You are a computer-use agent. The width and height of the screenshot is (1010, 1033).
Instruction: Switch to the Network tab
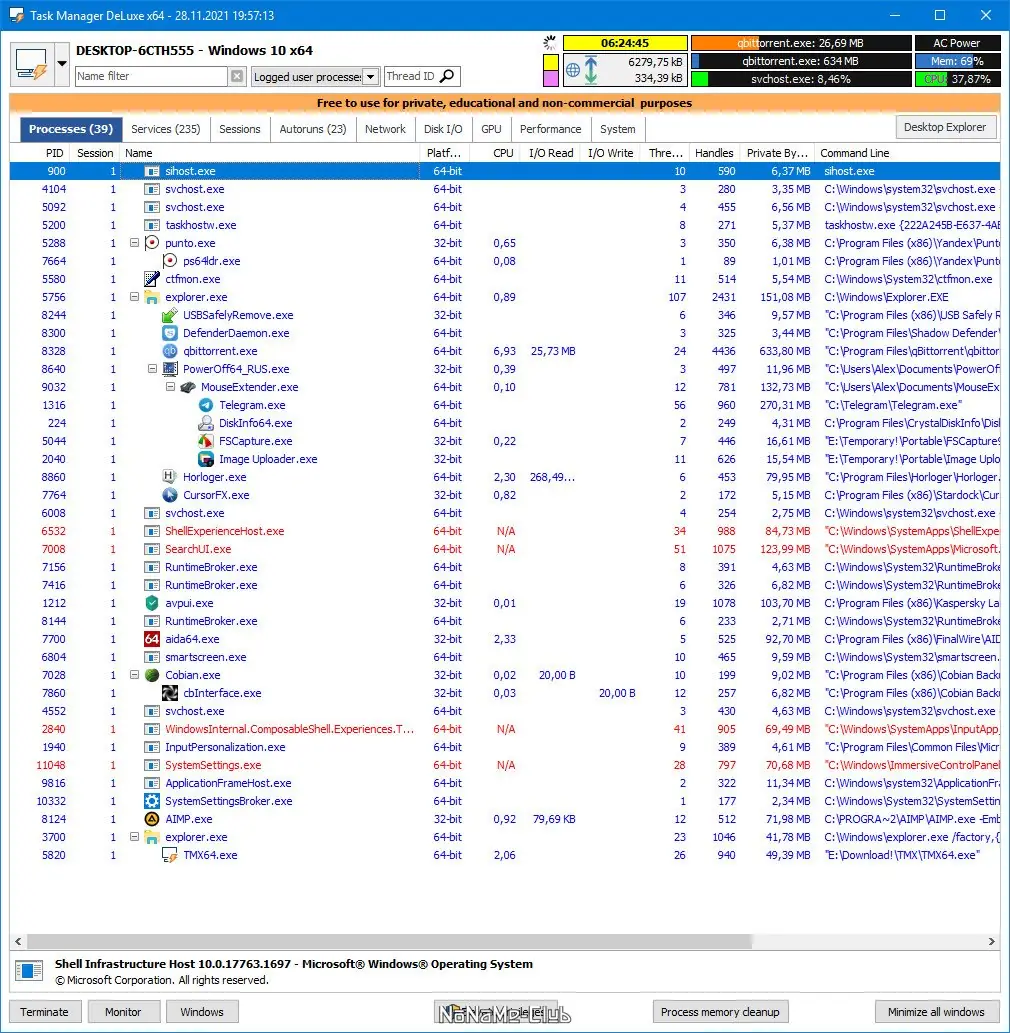385,129
